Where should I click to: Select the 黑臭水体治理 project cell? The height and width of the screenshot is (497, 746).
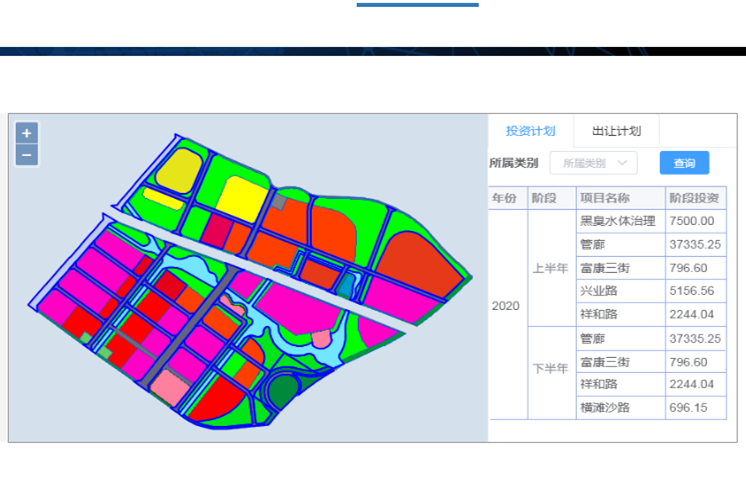[620, 221]
